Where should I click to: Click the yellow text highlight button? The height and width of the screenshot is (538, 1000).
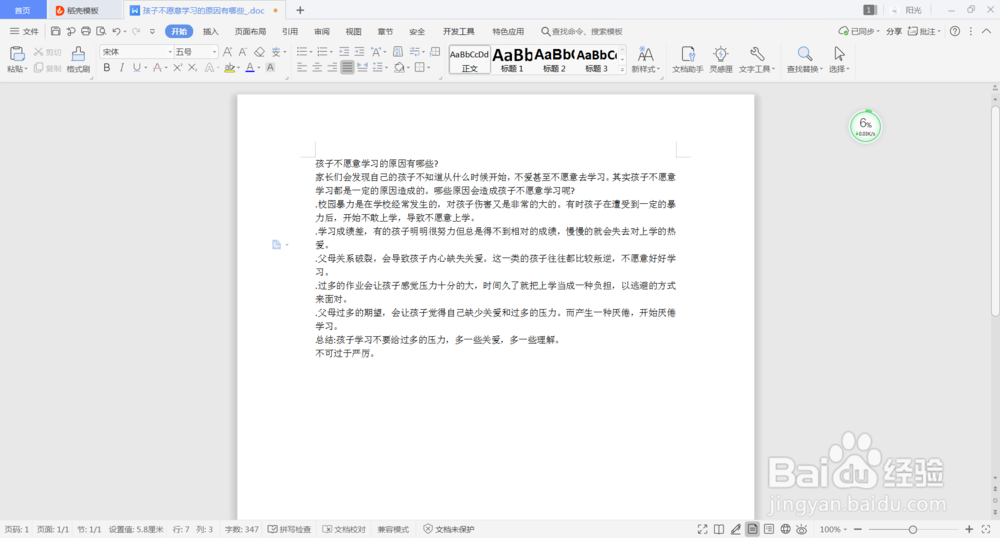click(230, 68)
